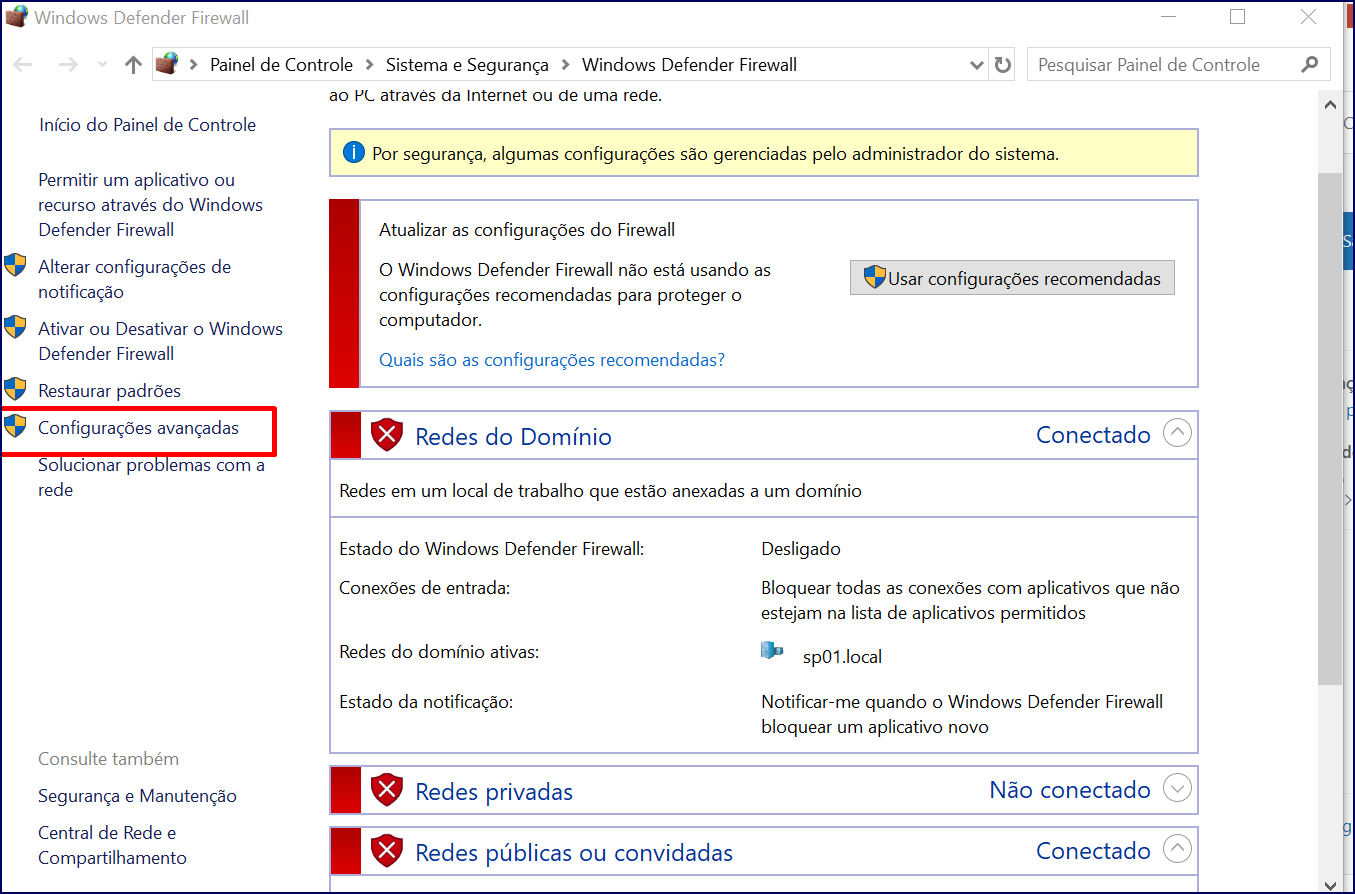Select Sistema e Segurança in the breadcrumb
This screenshot has height=894, width=1355.
[467, 63]
